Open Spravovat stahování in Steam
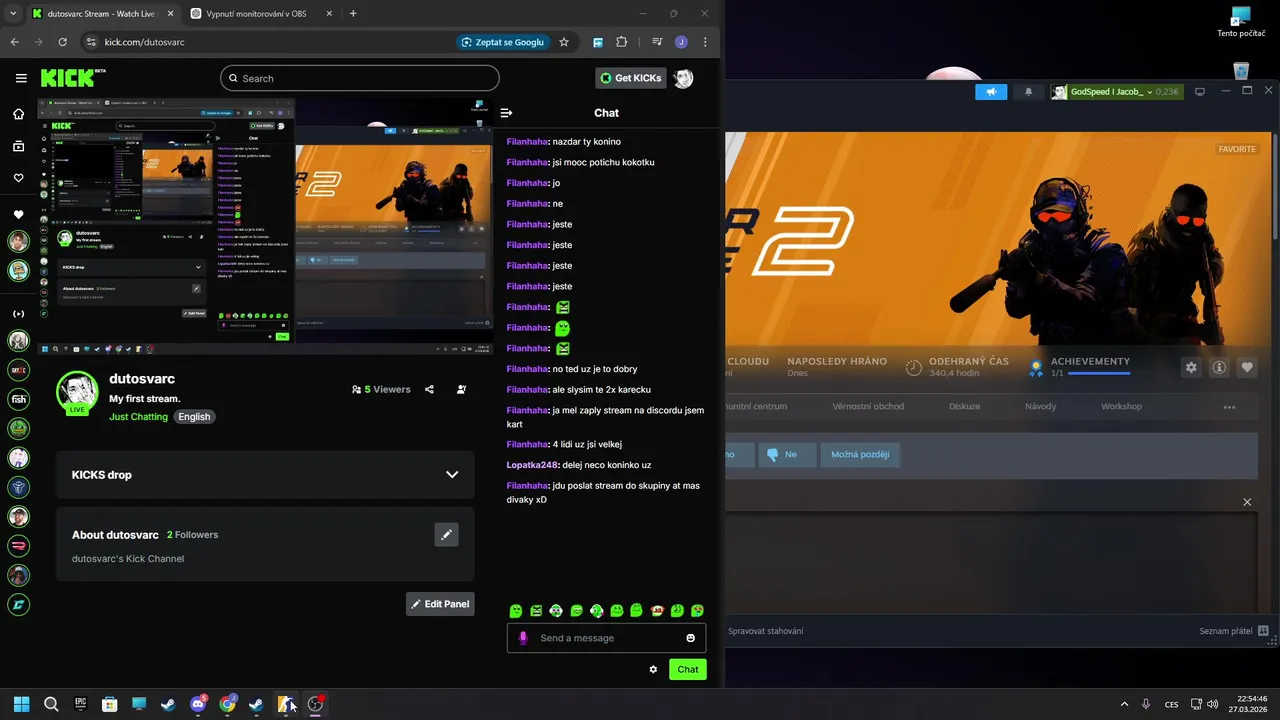 (x=766, y=631)
